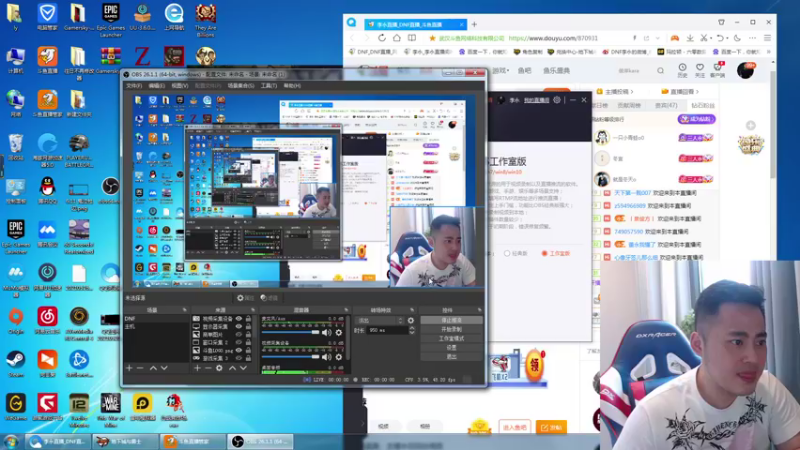Adjust the first mixer channel volume slider
The height and width of the screenshot is (450, 800).
click(x=291, y=333)
